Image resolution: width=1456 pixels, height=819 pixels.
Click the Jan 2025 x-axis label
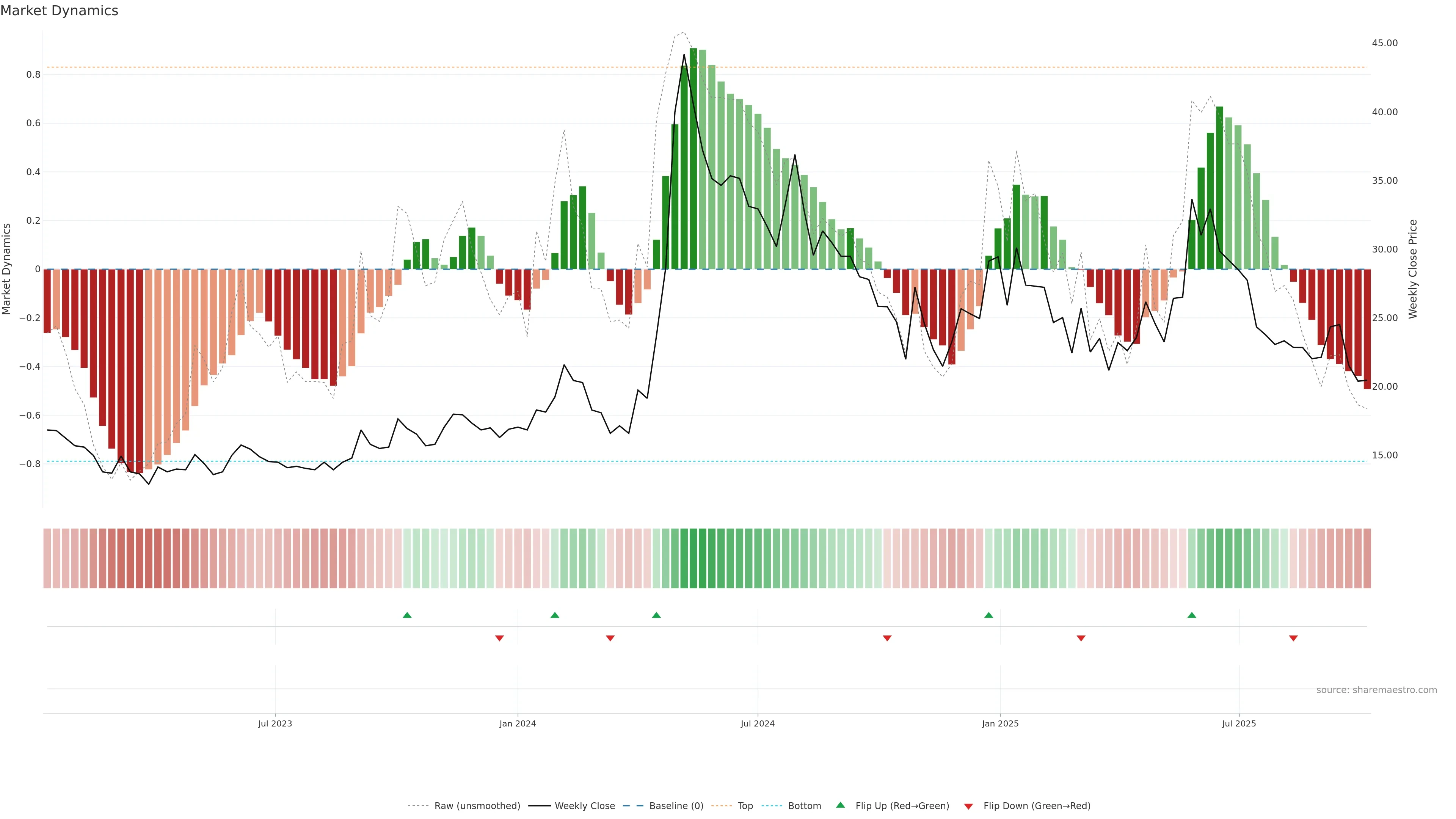(x=1000, y=723)
